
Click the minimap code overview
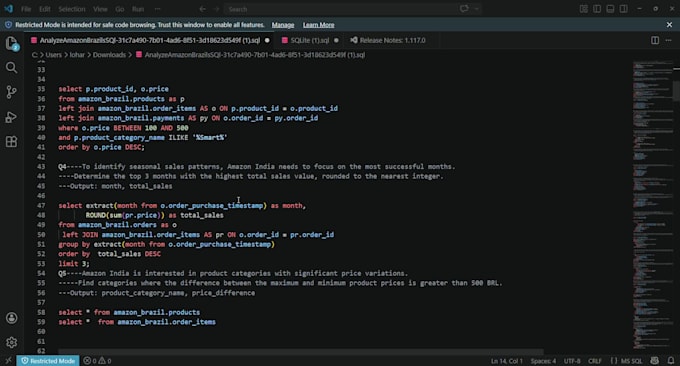pos(652,204)
